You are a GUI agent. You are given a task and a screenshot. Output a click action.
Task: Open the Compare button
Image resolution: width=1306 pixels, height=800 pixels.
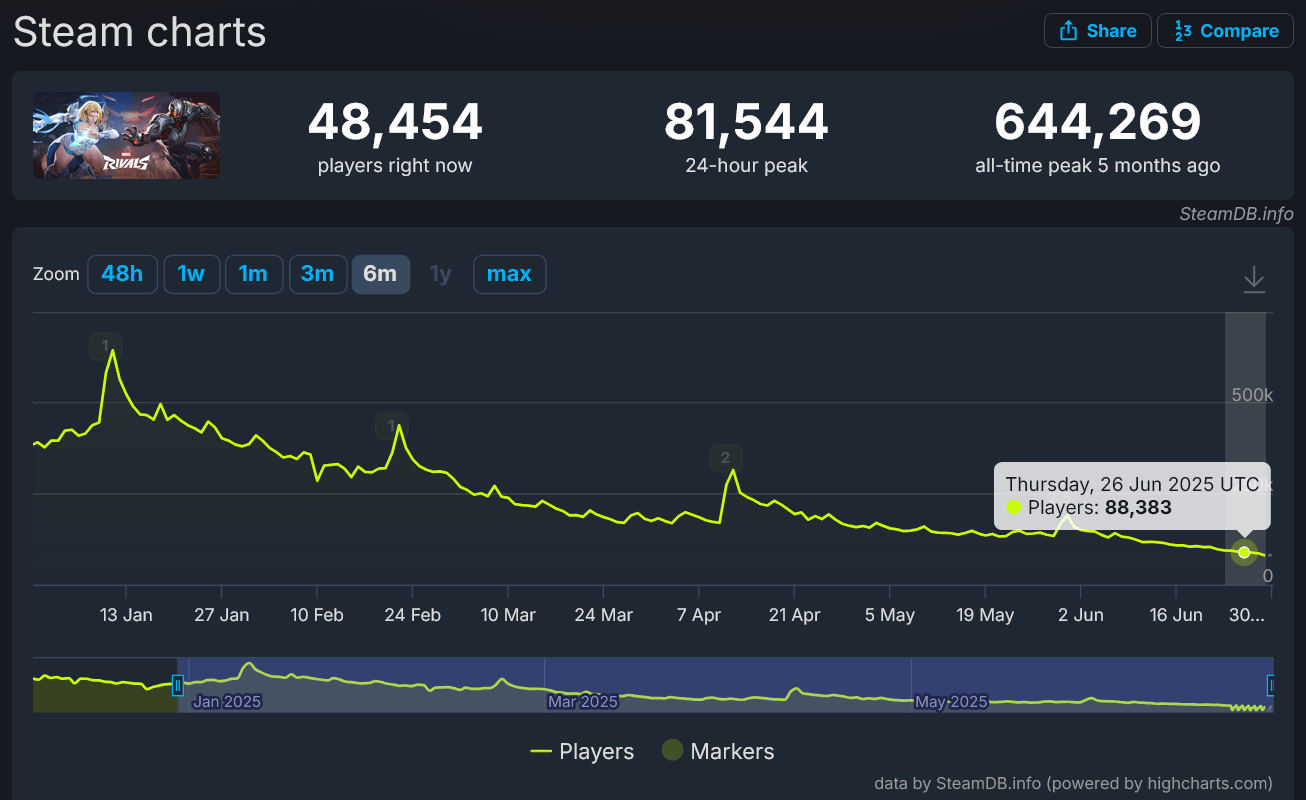(x=1225, y=31)
